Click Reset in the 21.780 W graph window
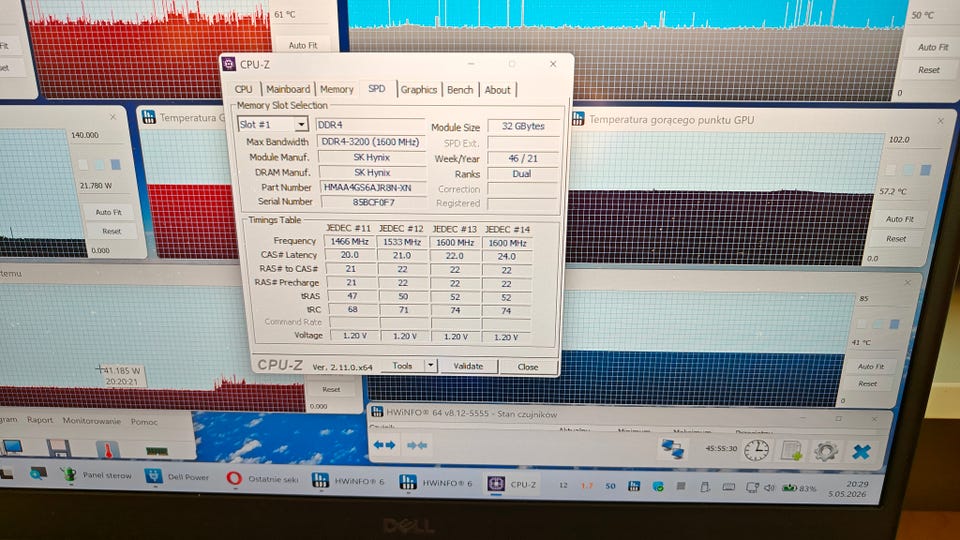Image resolution: width=960 pixels, height=540 pixels. pos(111,231)
